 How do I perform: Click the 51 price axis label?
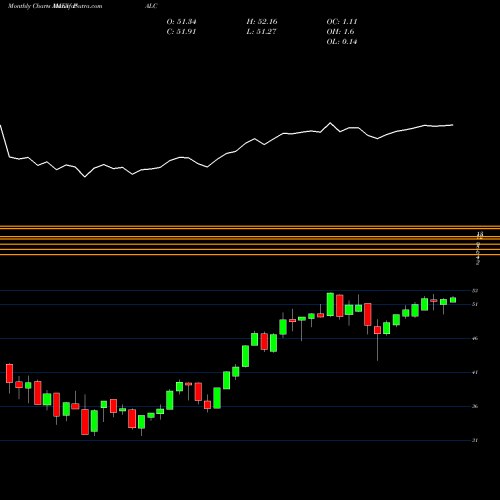pyautogui.click(x=475, y=304)
